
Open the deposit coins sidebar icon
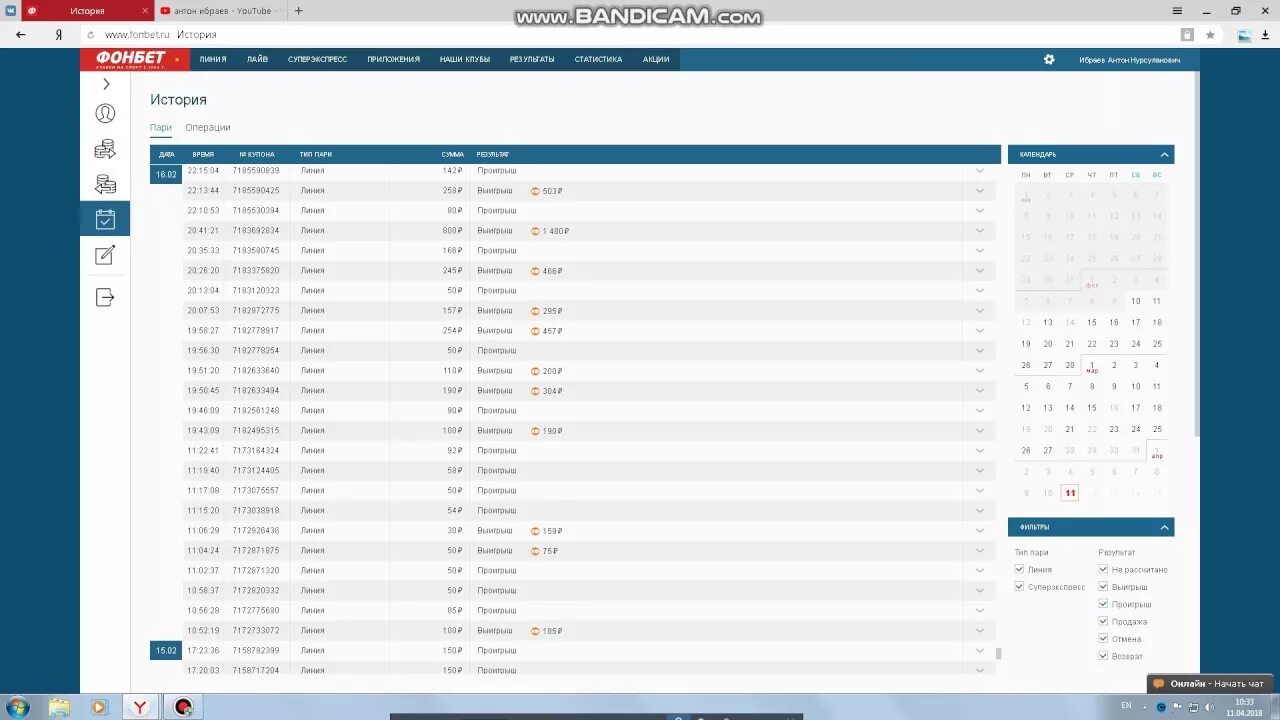coord(105,149)
